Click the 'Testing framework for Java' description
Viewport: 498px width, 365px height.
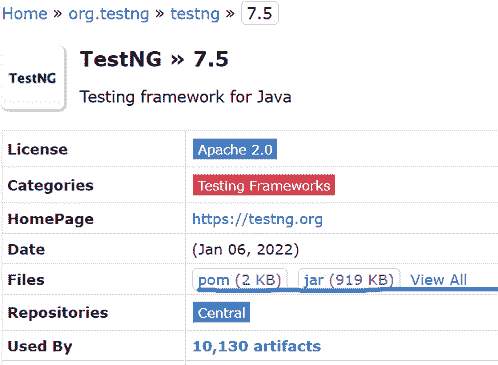coord(185,97)
